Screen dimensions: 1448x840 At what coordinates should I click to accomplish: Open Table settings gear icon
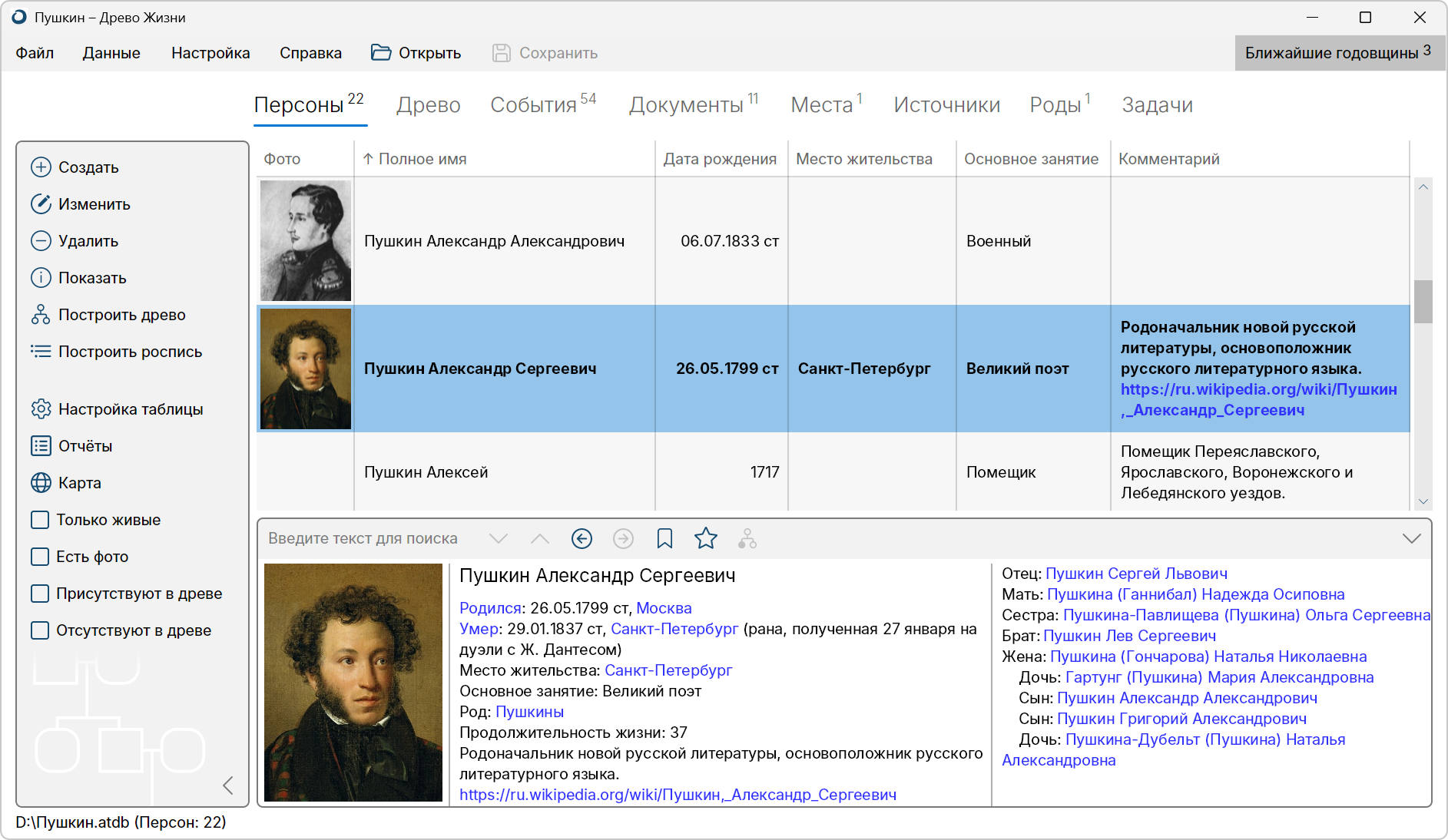41,409
